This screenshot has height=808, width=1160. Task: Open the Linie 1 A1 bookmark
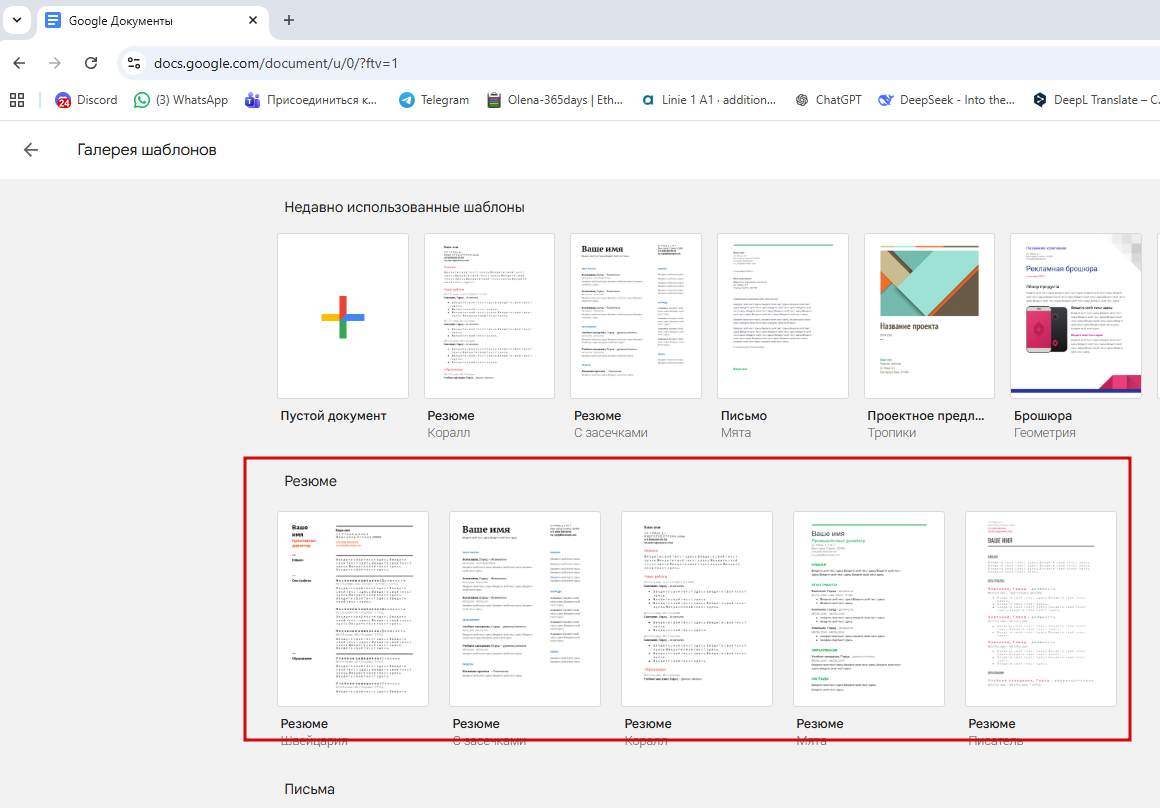708,100
